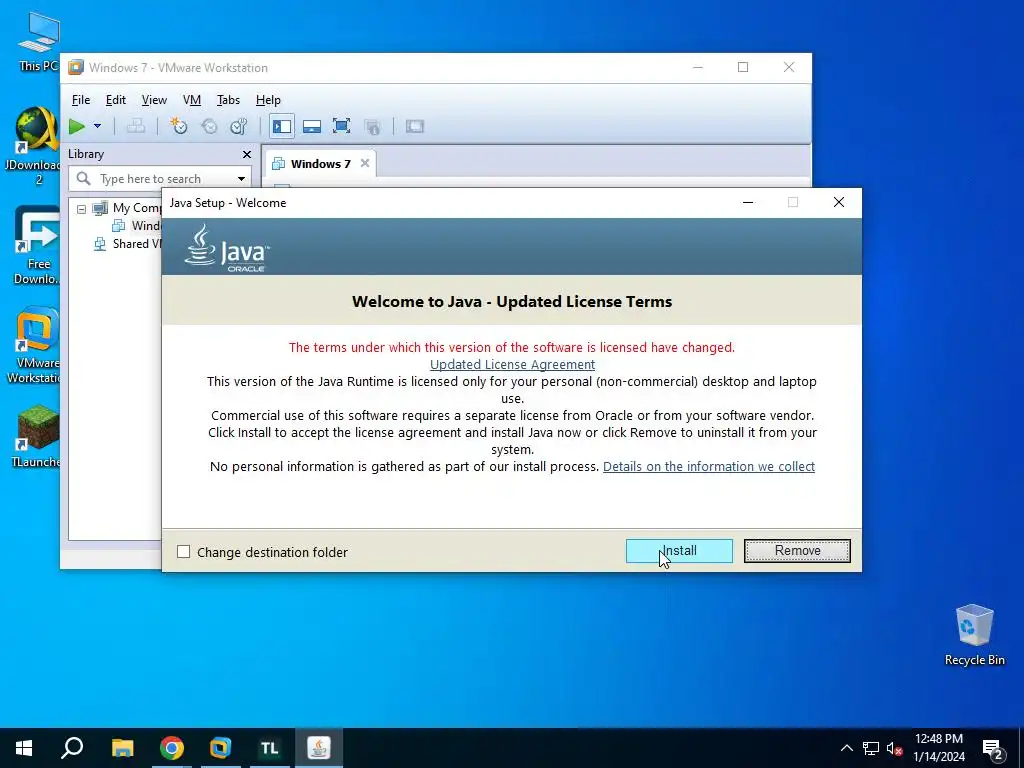Click the Remove button in Java Setup
1024x768 pixels.
pos(797,551)
